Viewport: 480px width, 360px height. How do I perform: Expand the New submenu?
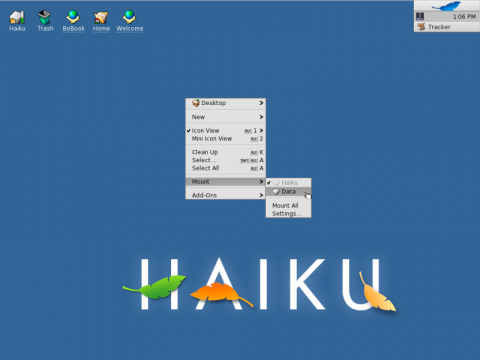[226, 117]
